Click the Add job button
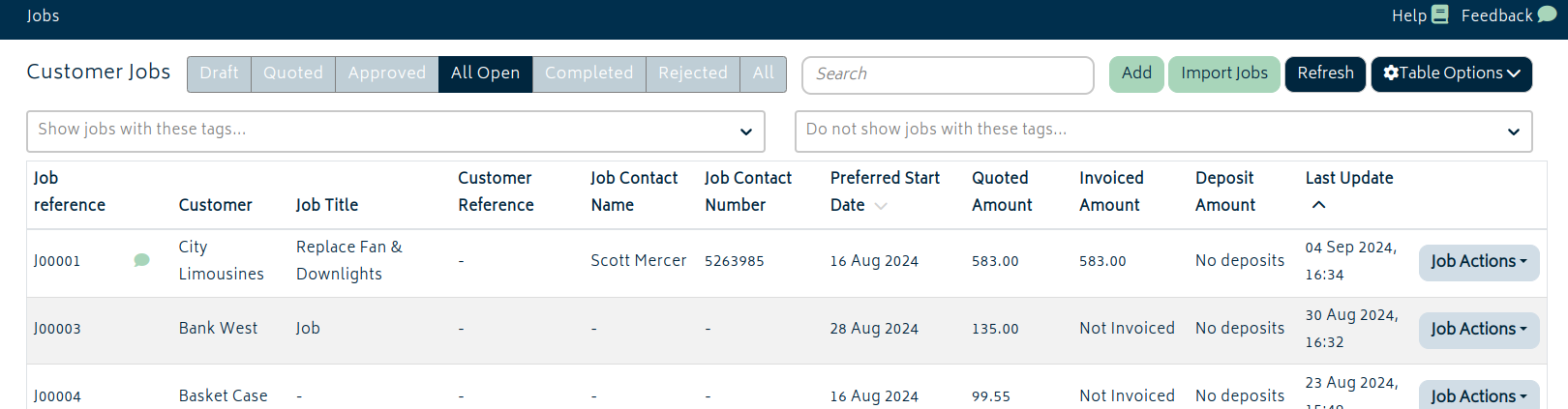Image resolution: width=1568 pixels, height=409 pixels. pyautogui.click(x=1136, y=73)
